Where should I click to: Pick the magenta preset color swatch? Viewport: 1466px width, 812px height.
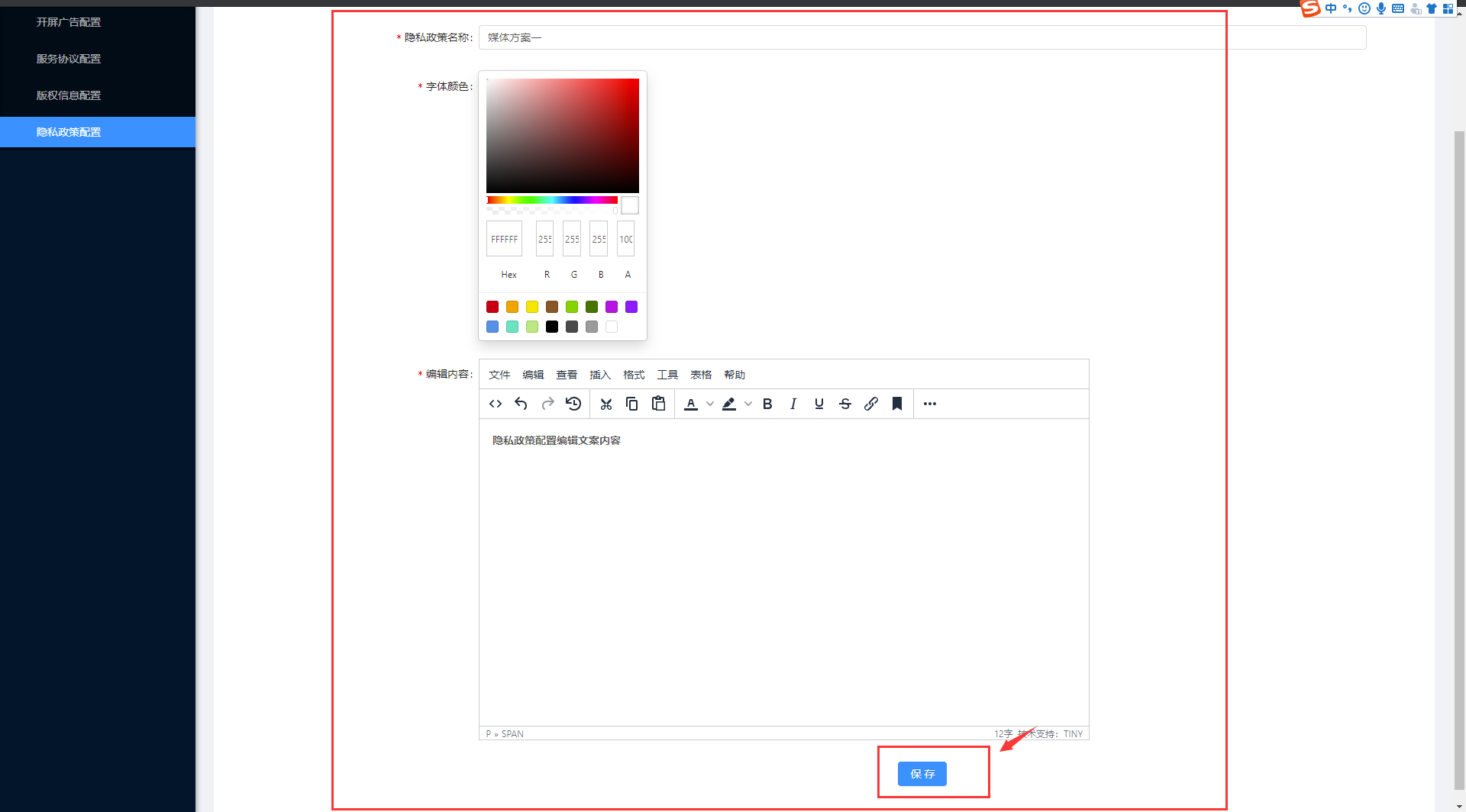pos(612,307)
